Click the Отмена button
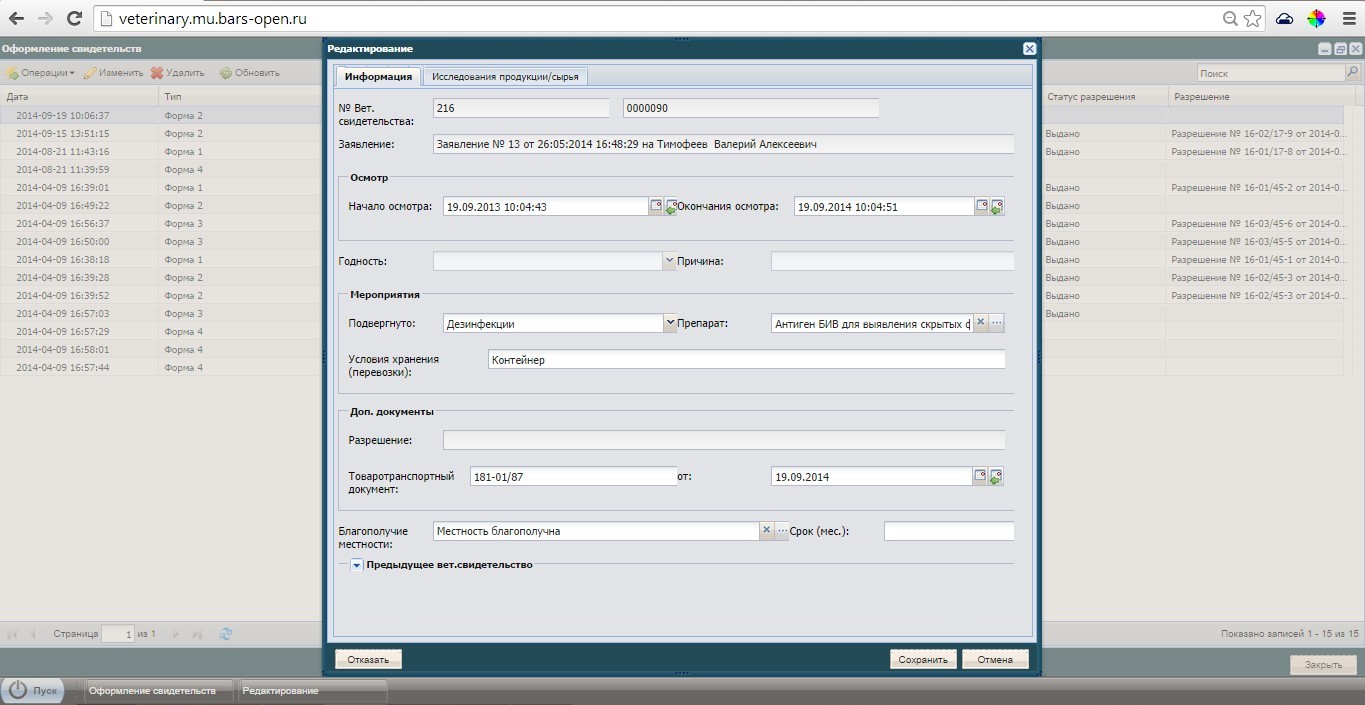This screenshot has height=705, width=1365. (x=994, y=659)
